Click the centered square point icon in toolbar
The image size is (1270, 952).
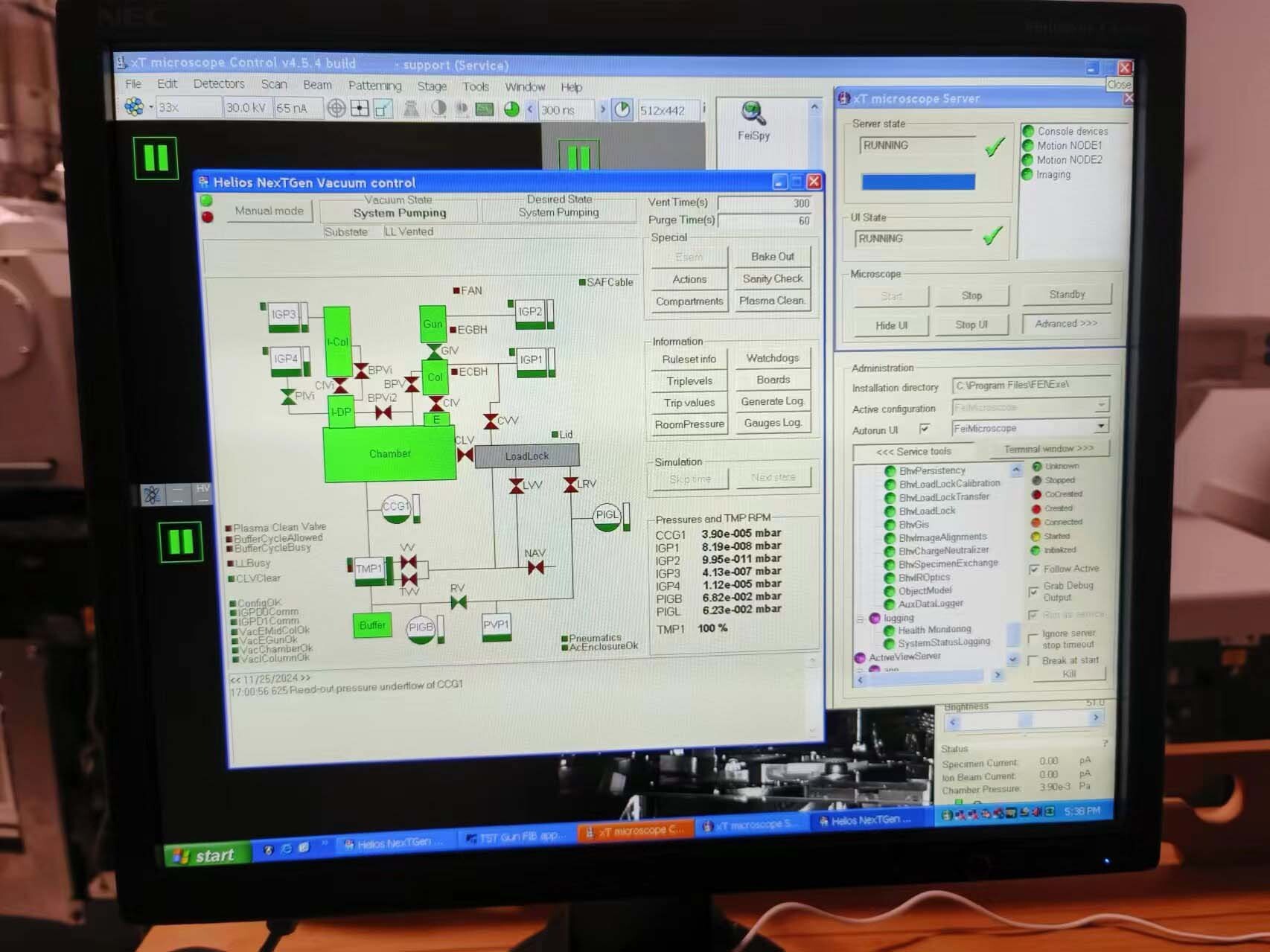coord(360,109)
